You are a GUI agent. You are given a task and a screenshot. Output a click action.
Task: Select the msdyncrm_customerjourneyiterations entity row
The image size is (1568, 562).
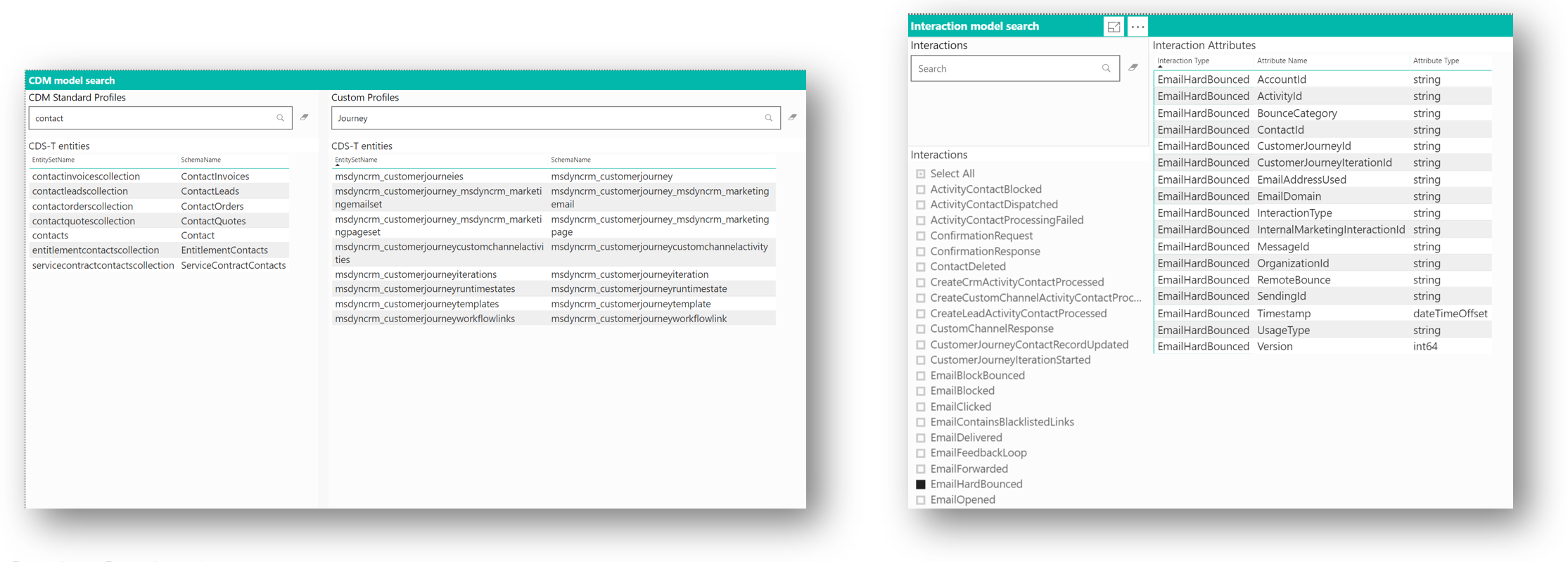[x=554, y=274]
